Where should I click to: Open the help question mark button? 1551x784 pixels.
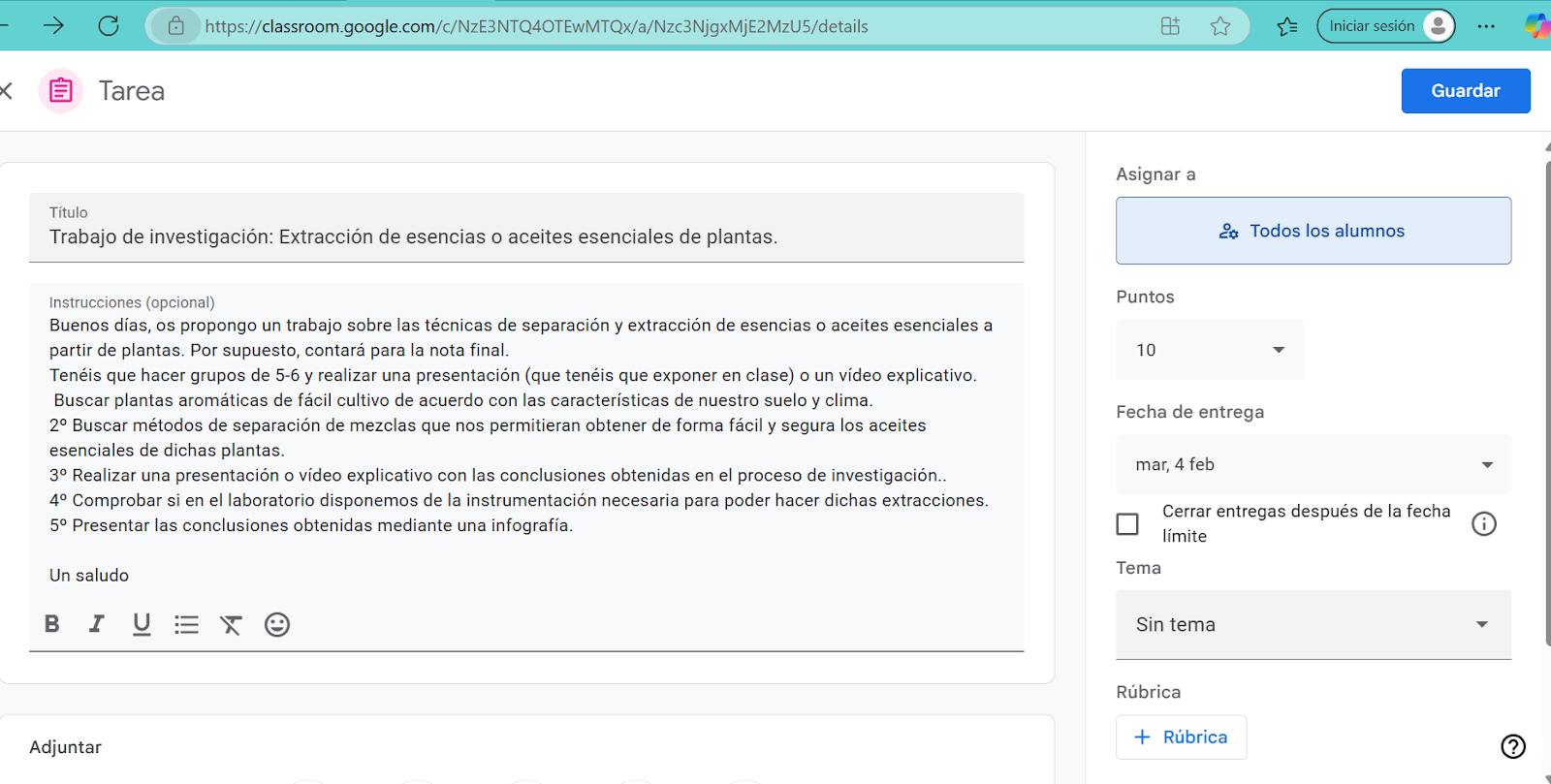[x=1513, y=746]
